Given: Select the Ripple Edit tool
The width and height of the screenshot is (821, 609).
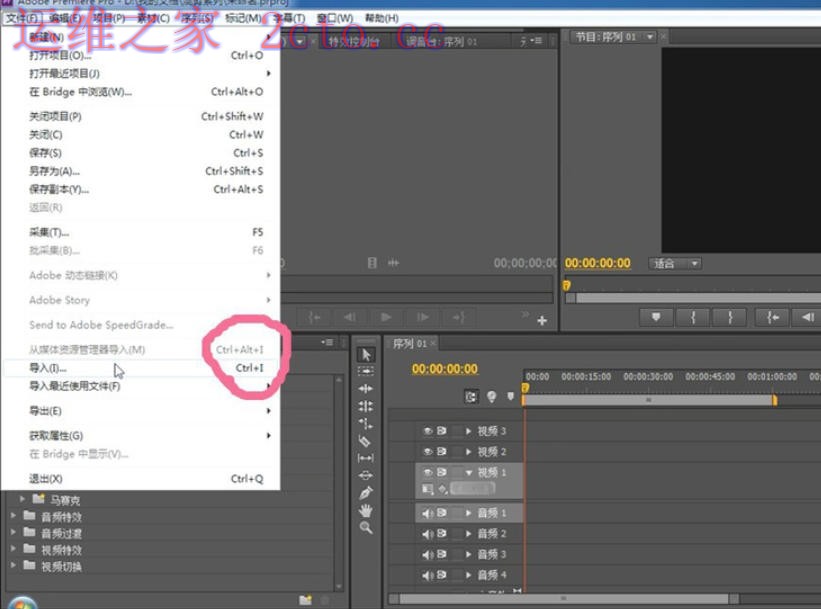Looking at the screenshot, I should tap(366, 389).
